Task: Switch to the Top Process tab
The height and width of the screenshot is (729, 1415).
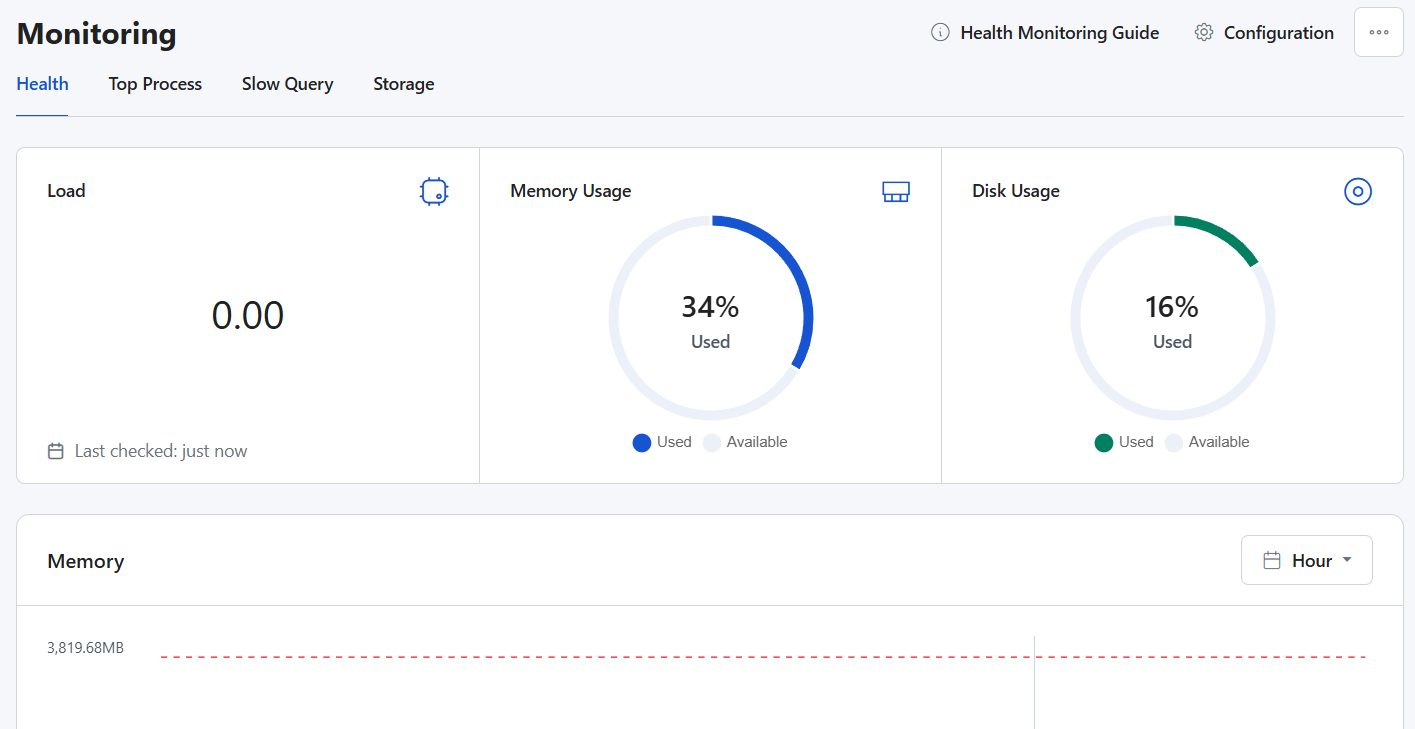Action: (x=155, y=84)
